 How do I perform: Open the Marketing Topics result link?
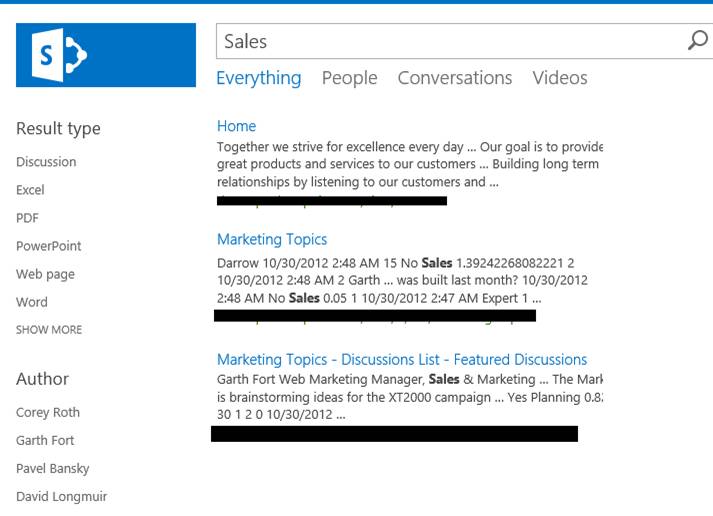[x=271, y=239]
